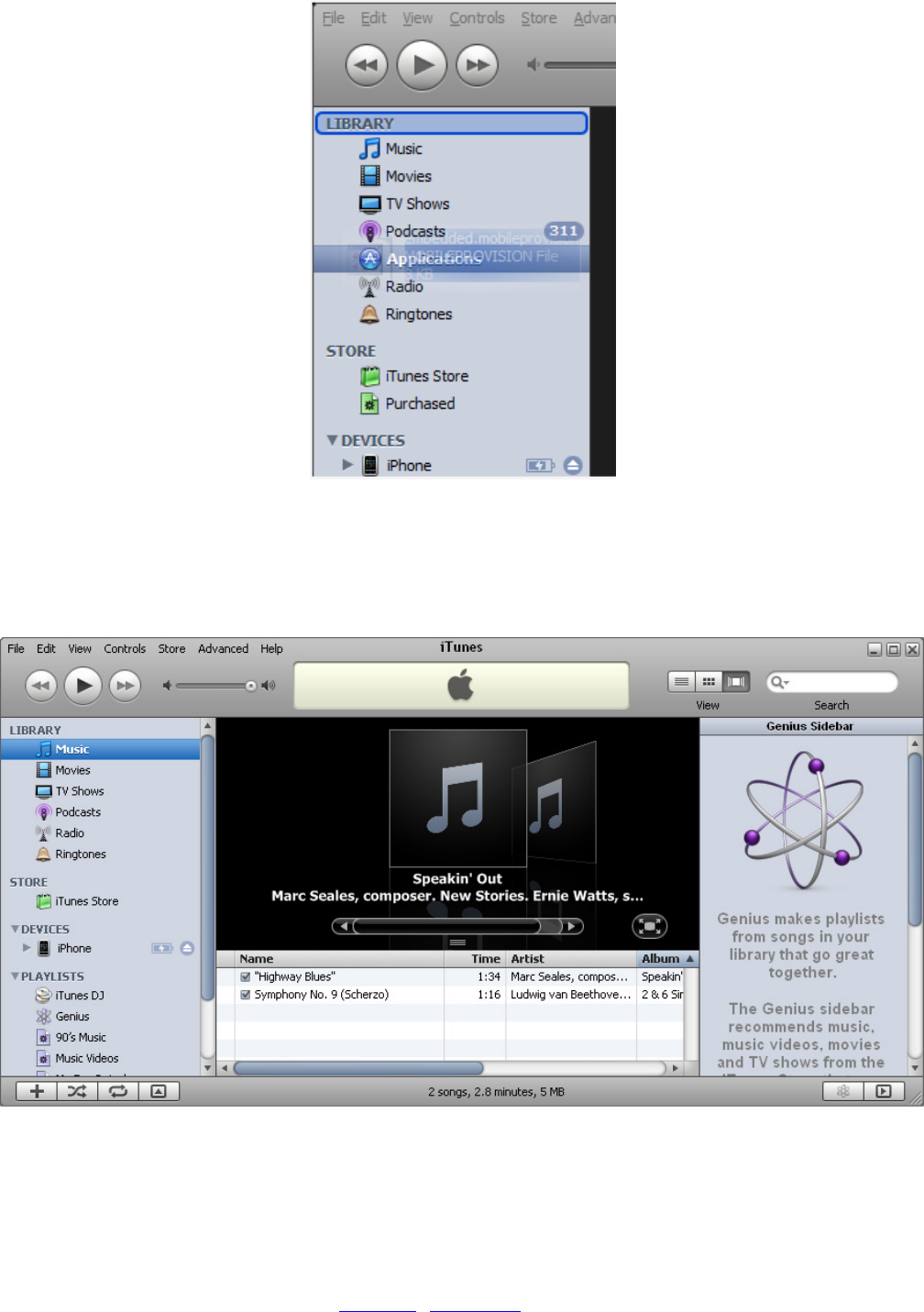Switch to list view
924x1312 pixels.
tap(681, 681)
